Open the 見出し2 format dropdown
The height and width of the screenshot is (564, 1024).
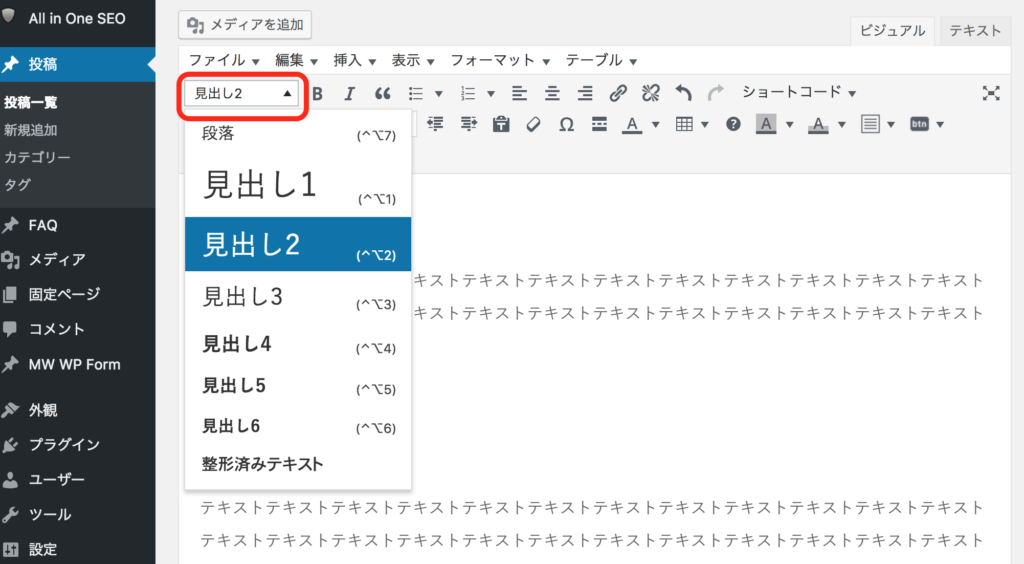[x=243, y=93]
